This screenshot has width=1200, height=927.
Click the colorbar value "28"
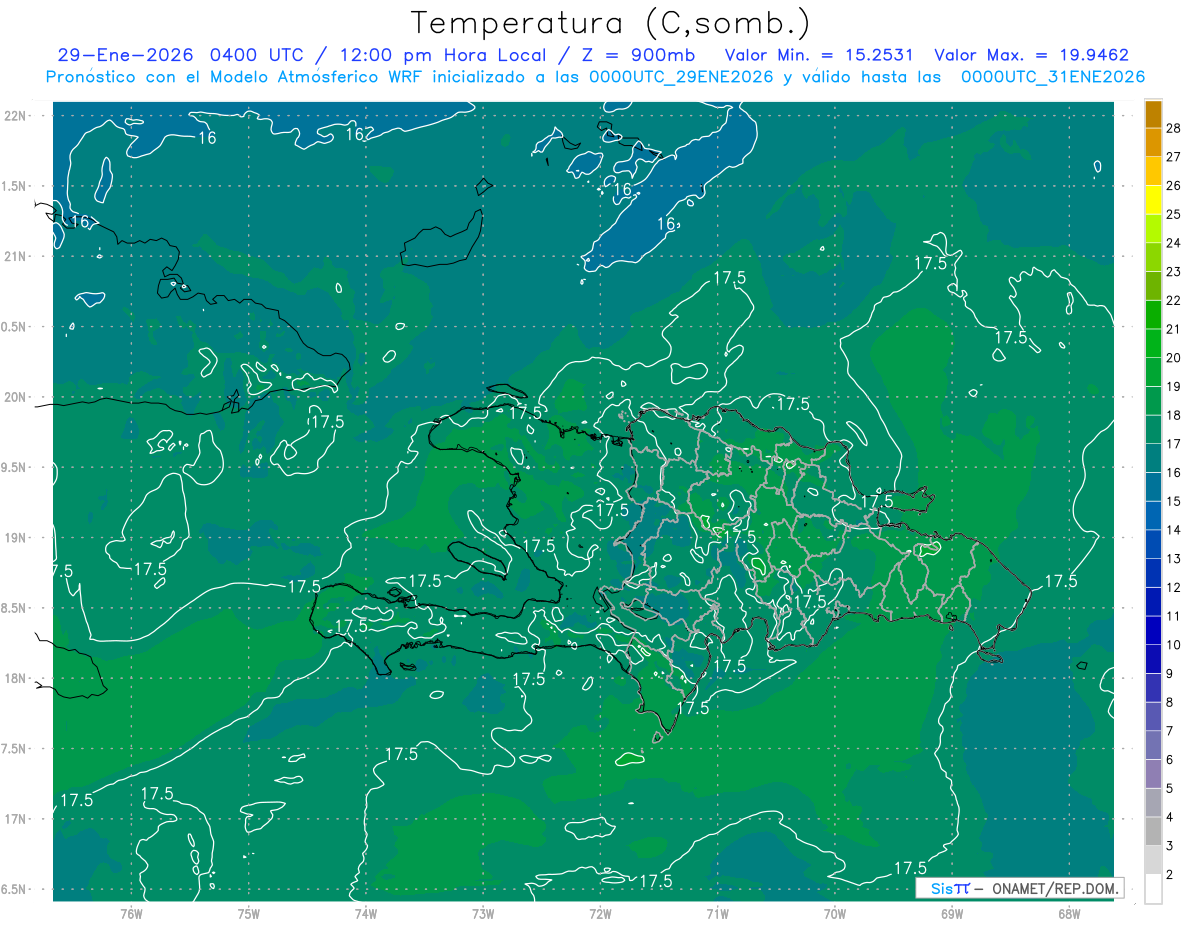click(1173, 128)
